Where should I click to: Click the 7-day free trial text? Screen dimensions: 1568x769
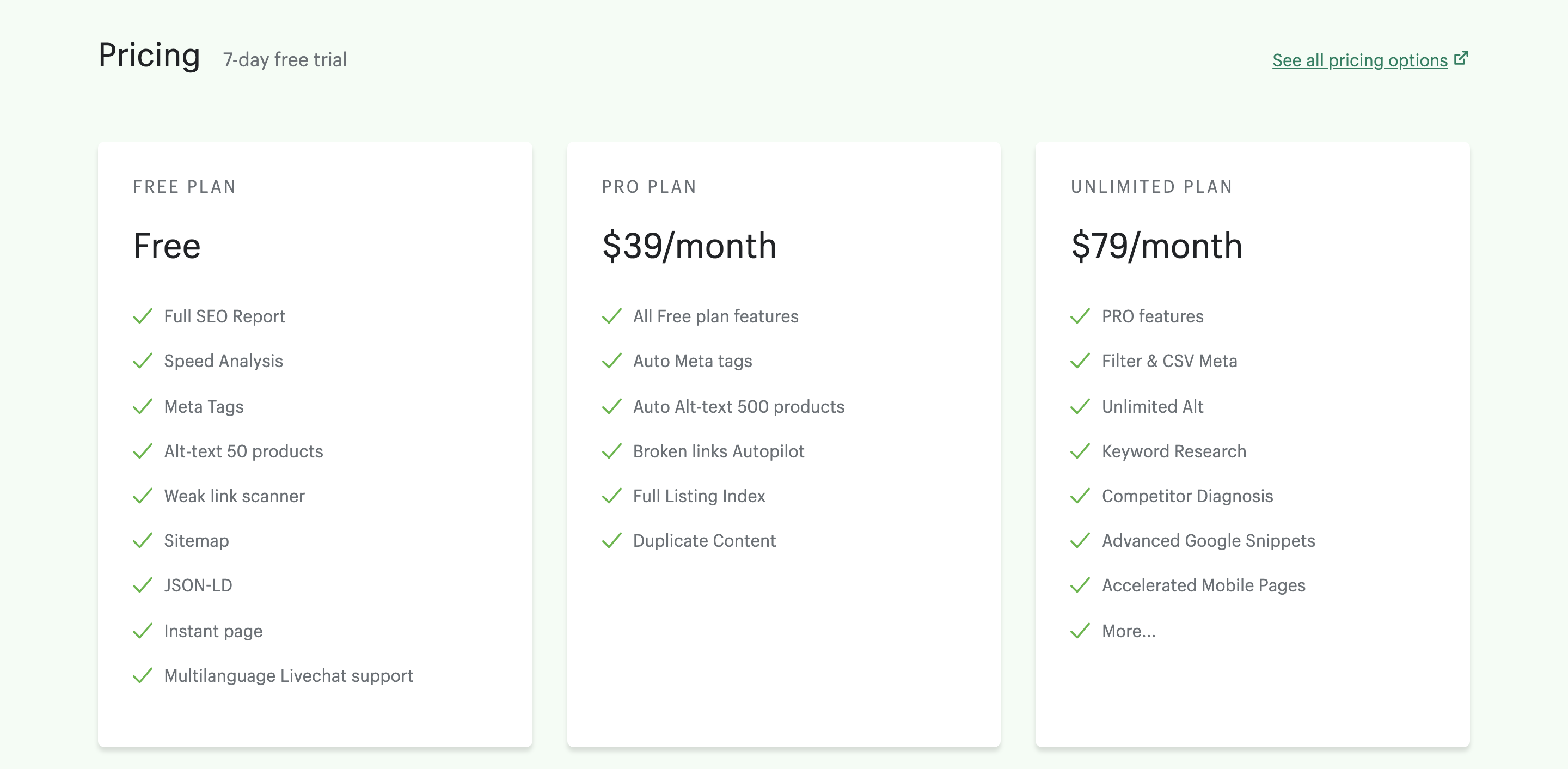pyautogui.click(x=284, y=60)
